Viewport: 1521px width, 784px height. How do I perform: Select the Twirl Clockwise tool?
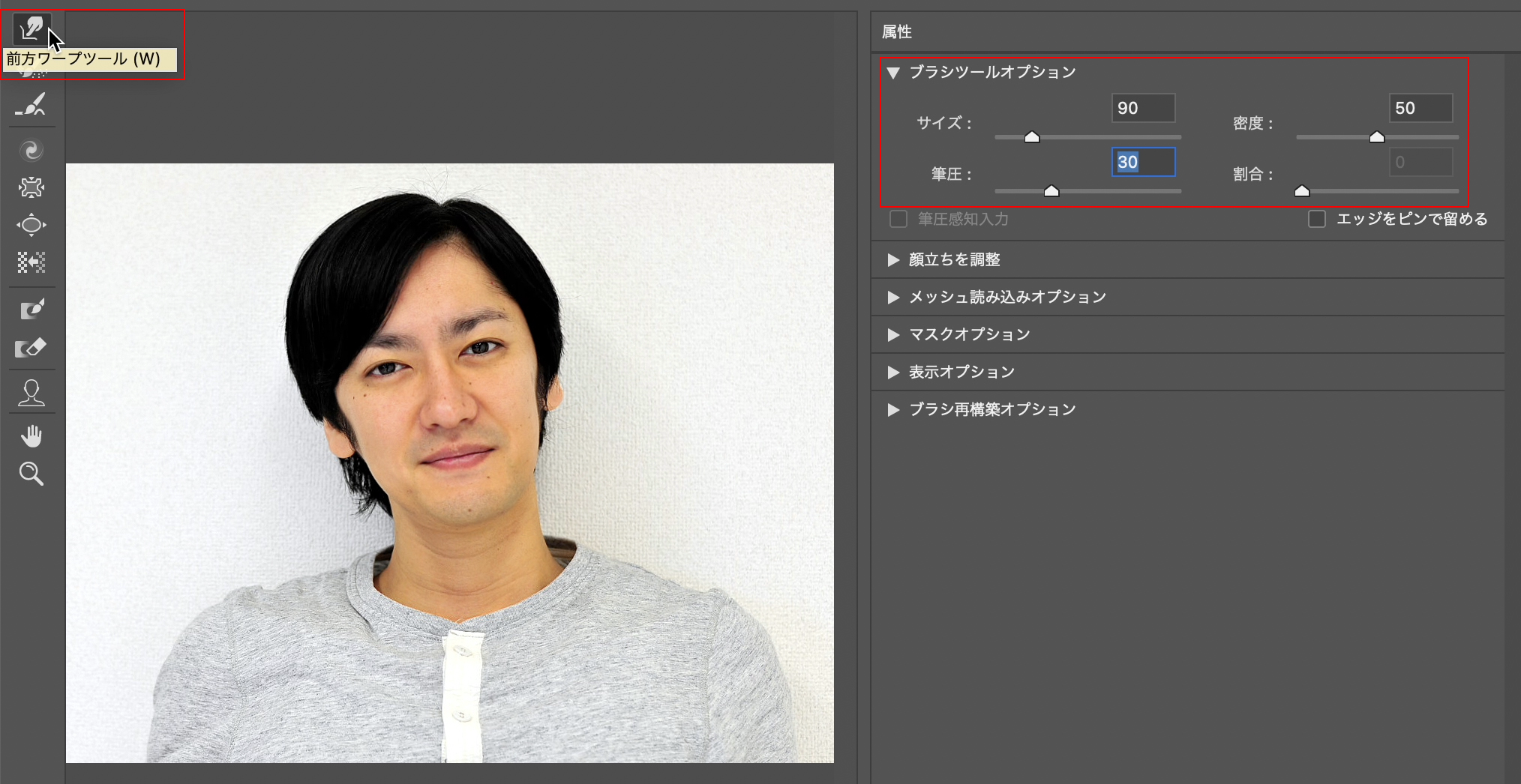(x=31, y=151)
